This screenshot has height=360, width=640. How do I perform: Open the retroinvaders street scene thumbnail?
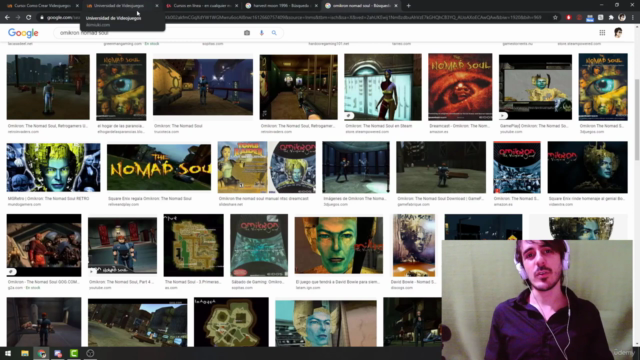(48, 87)
